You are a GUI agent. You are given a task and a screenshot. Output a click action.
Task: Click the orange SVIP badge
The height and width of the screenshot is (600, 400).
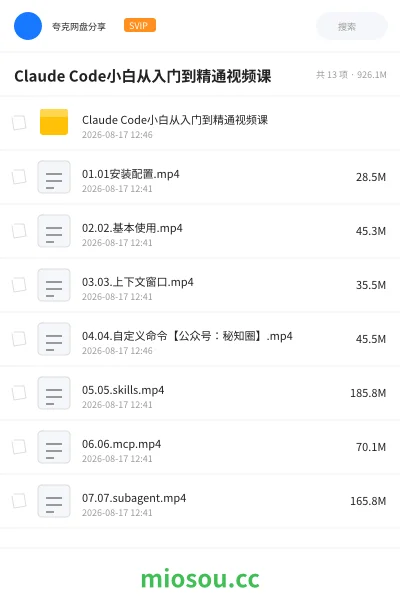[140, 25]
